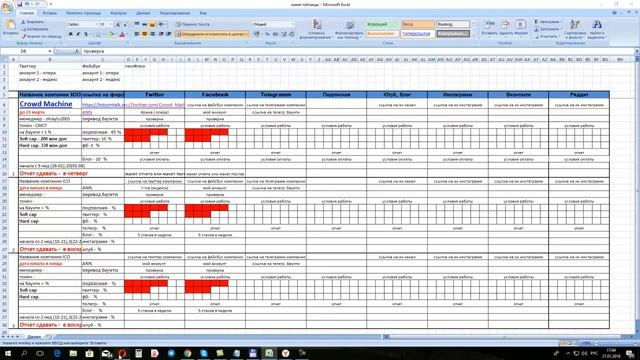Apply the orange 'Ввод' cell style
This screenshot has width=640, height=360.
[x=418, y=24]
